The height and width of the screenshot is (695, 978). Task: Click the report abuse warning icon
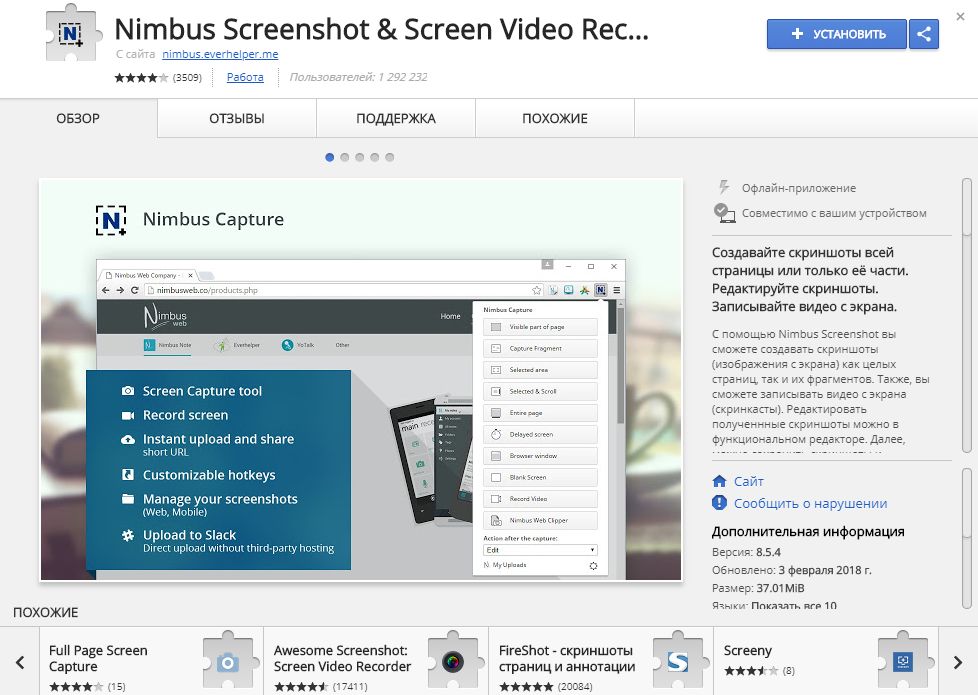click(719, 503)
